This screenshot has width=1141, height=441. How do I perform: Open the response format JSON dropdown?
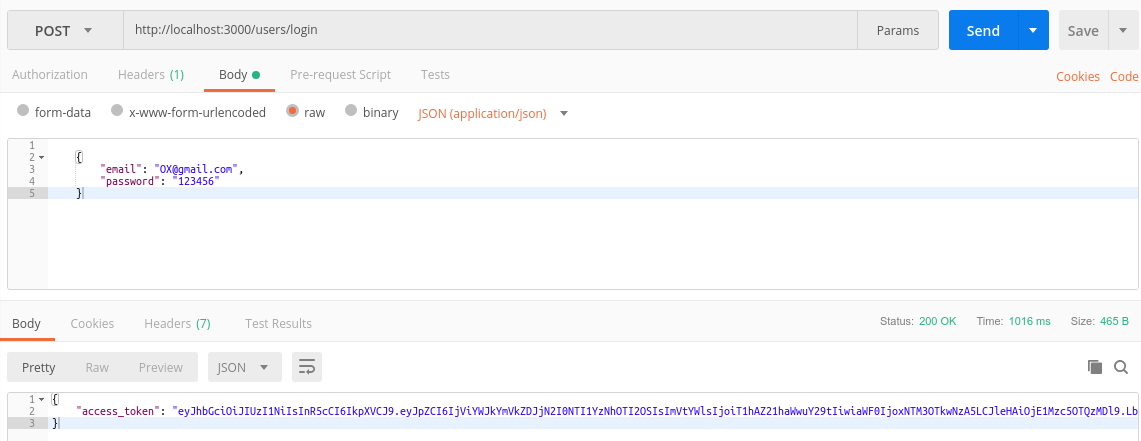[244, 367]
